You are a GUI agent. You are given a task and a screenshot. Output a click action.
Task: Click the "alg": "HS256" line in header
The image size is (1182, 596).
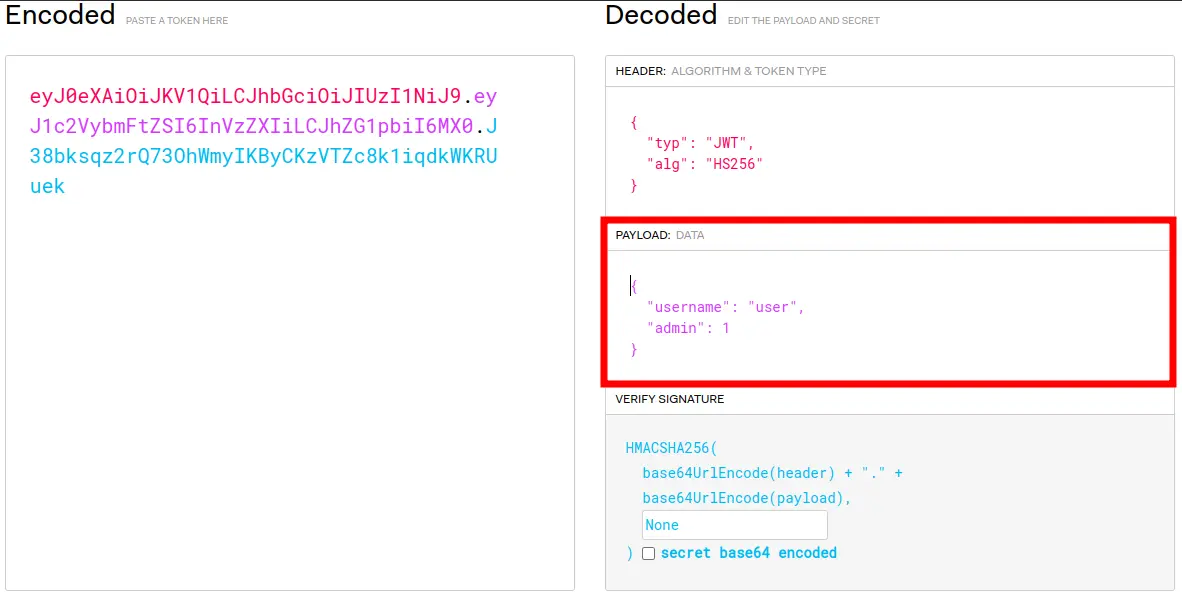(705, 164)
